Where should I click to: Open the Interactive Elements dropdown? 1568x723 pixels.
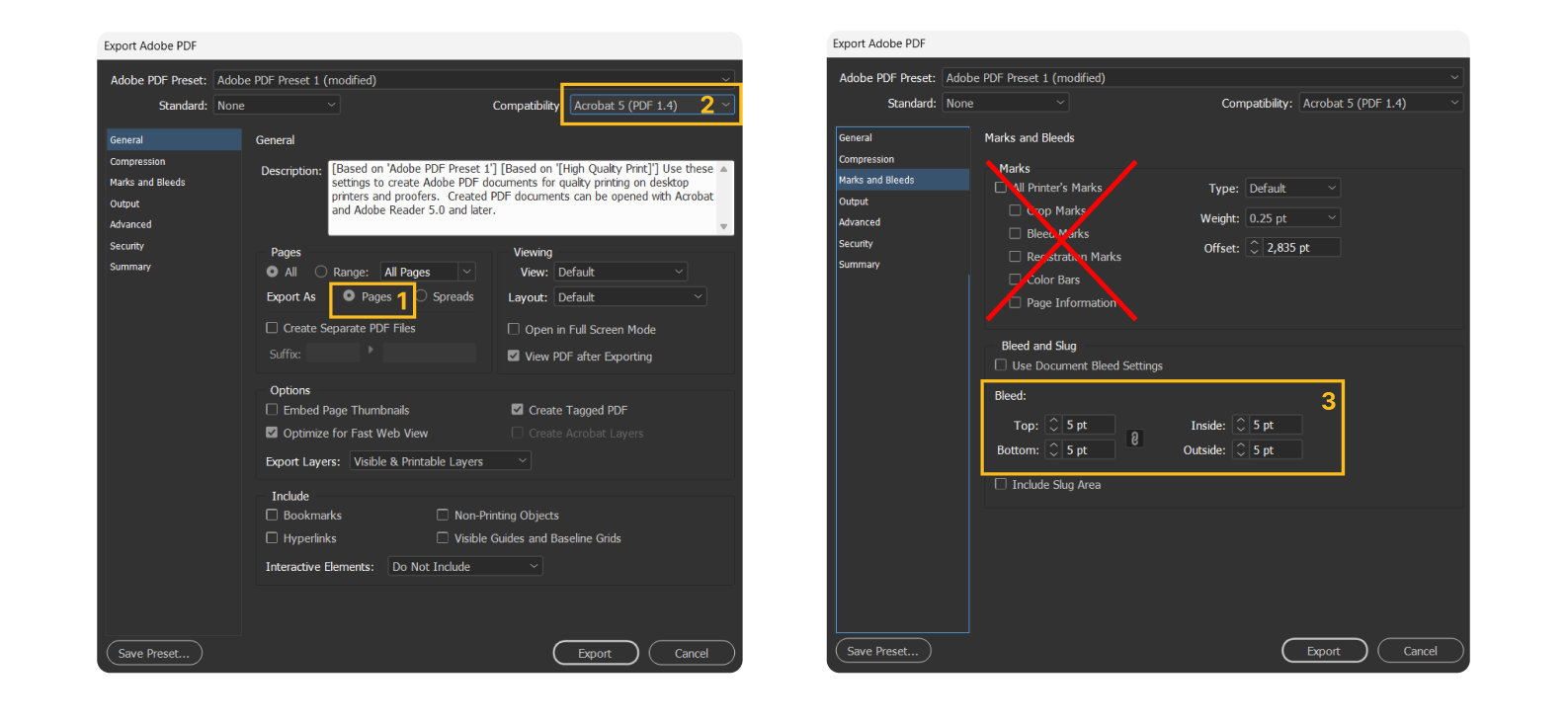point(465,566)
